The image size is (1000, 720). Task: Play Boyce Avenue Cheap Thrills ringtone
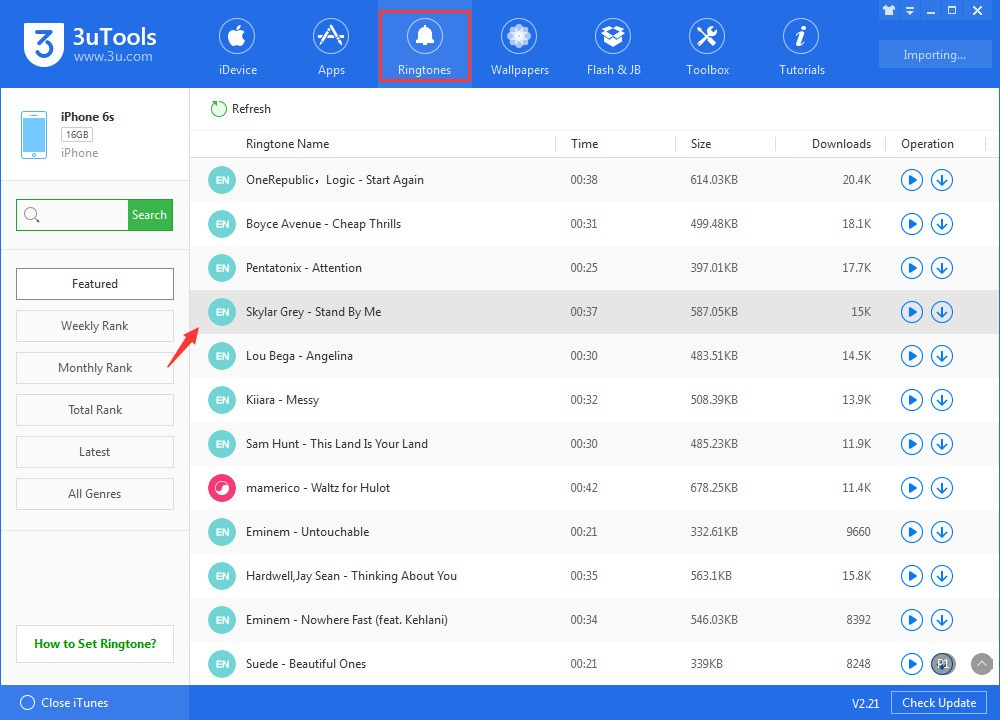(x=911, y=224)
